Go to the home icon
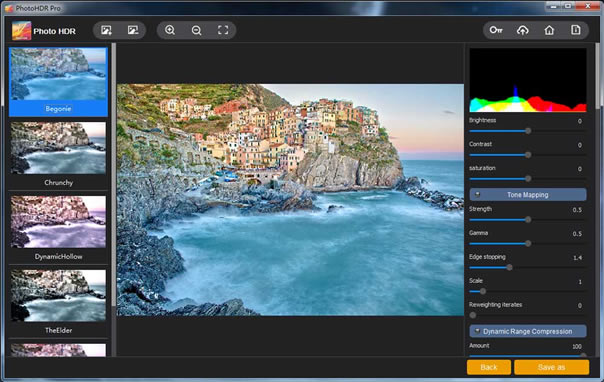Screen dimensions: 604x382 coord(549,30)
